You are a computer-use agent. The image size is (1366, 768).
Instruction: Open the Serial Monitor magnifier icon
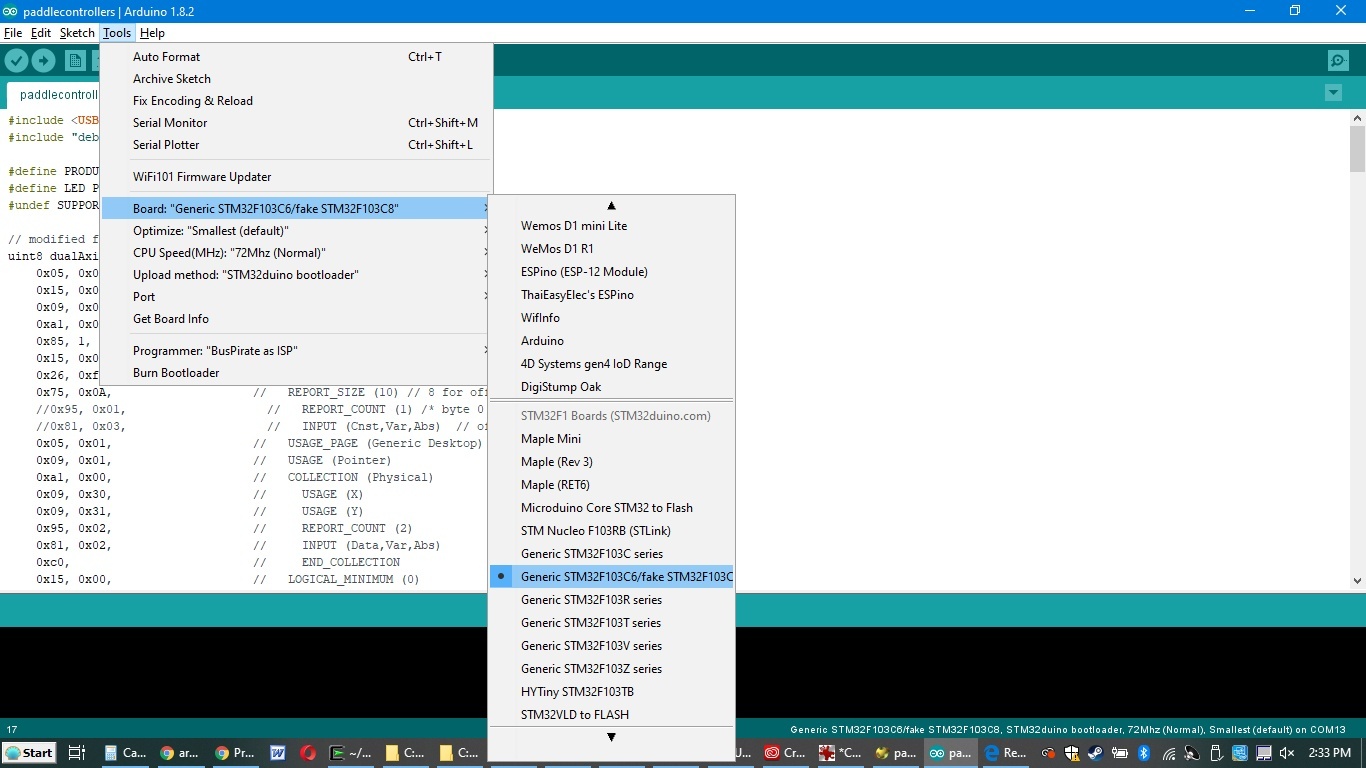tap(1338, 61)
